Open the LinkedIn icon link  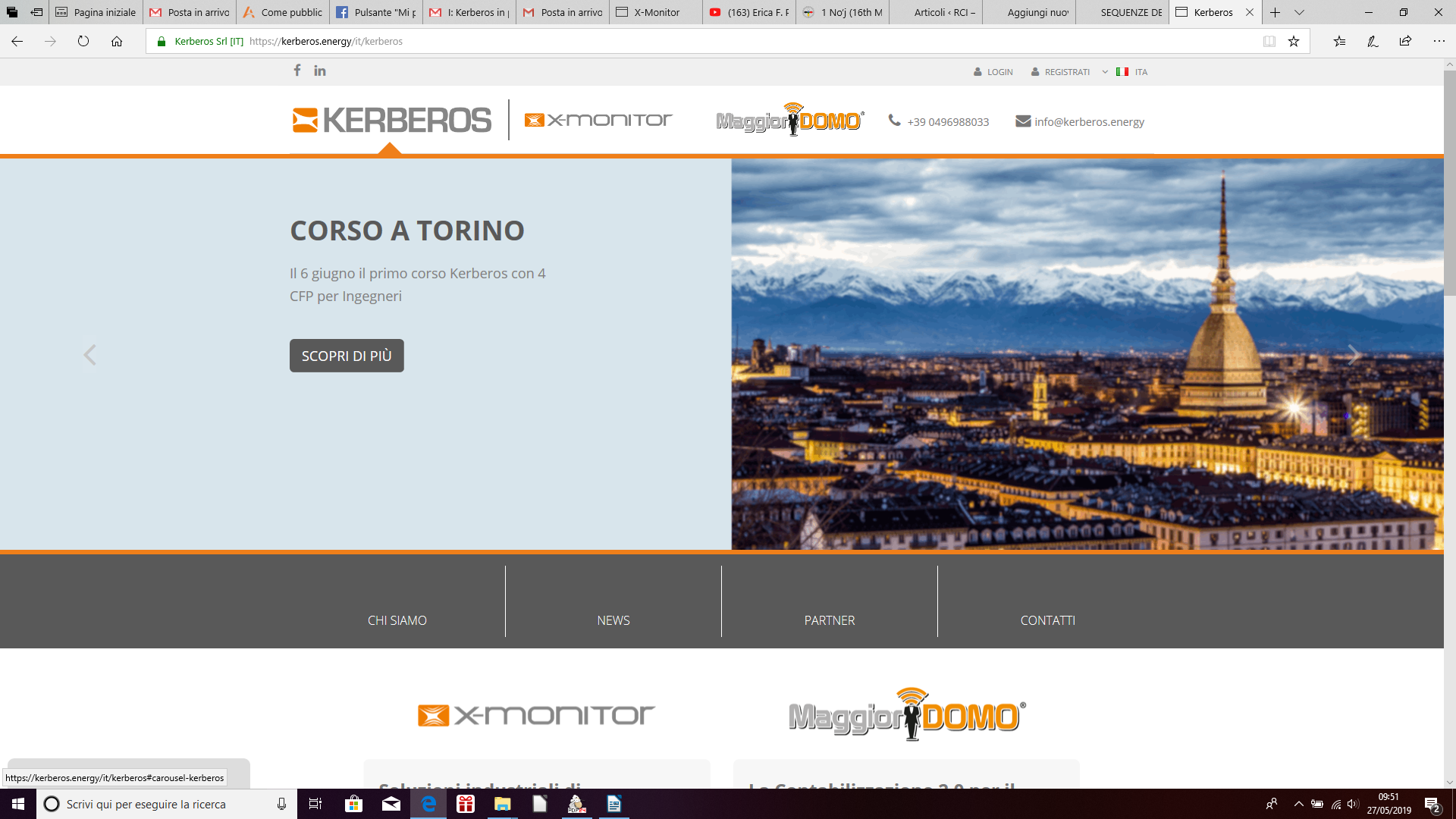[320, 71]
